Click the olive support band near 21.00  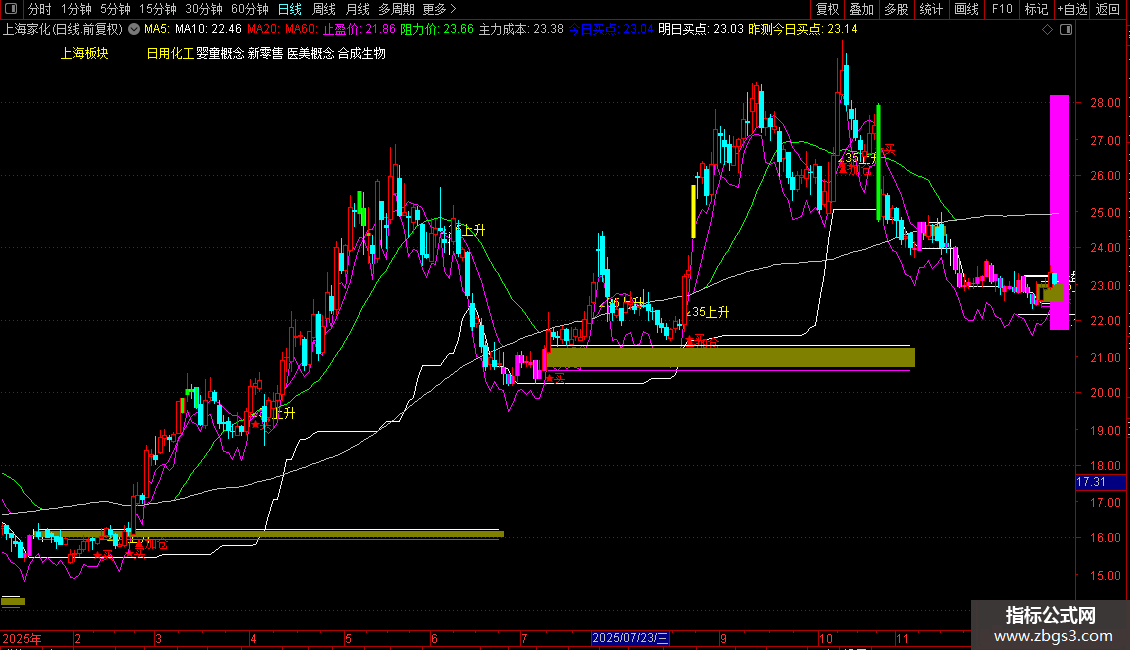(731, 357)
